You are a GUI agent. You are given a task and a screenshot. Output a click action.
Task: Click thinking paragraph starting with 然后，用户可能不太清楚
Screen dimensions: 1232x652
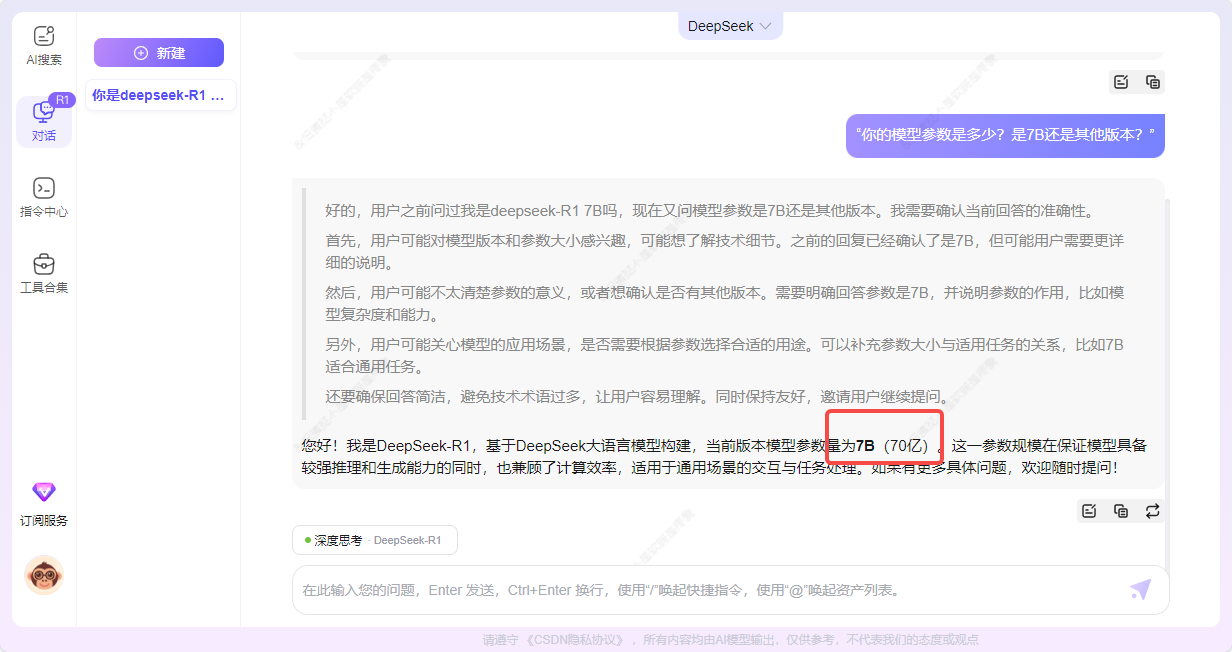[724, 303]
